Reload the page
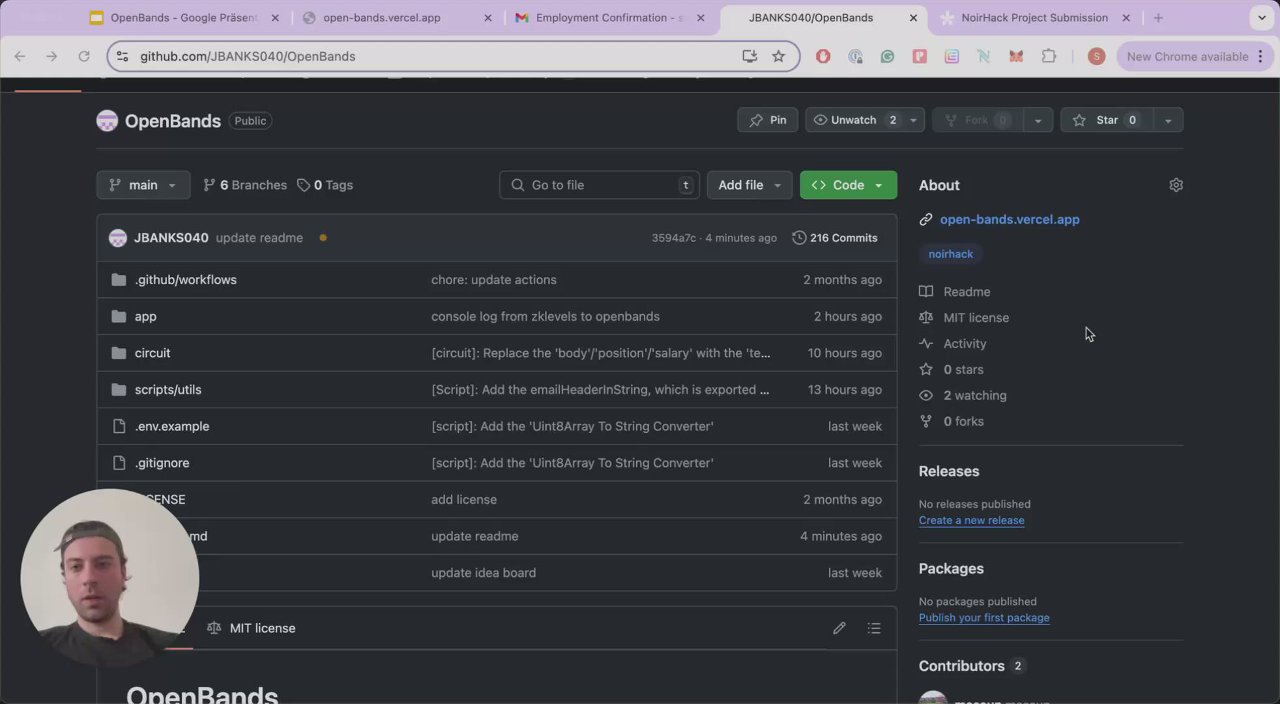 tap(84, 56)
